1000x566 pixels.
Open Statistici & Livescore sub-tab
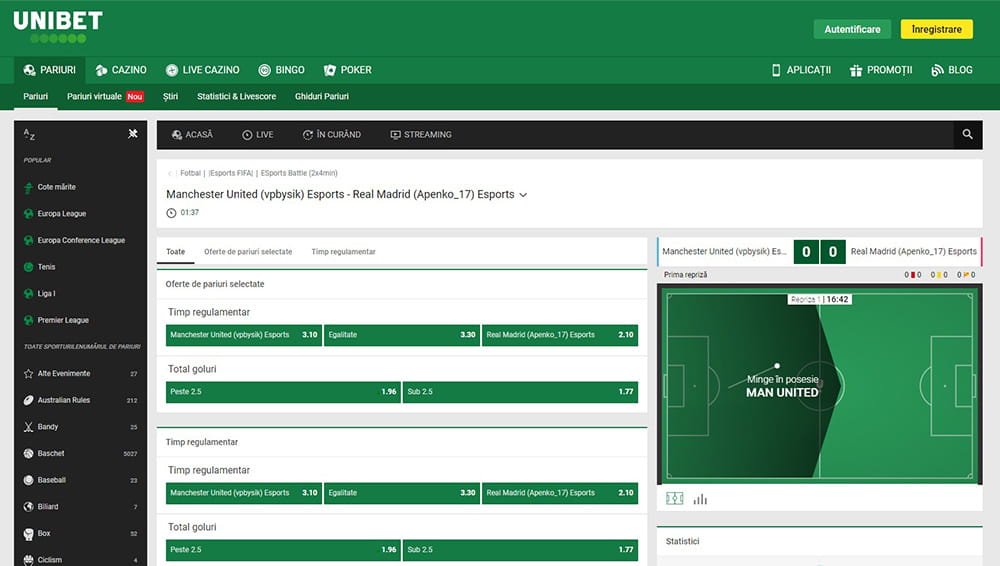click(x=237, y=96)
